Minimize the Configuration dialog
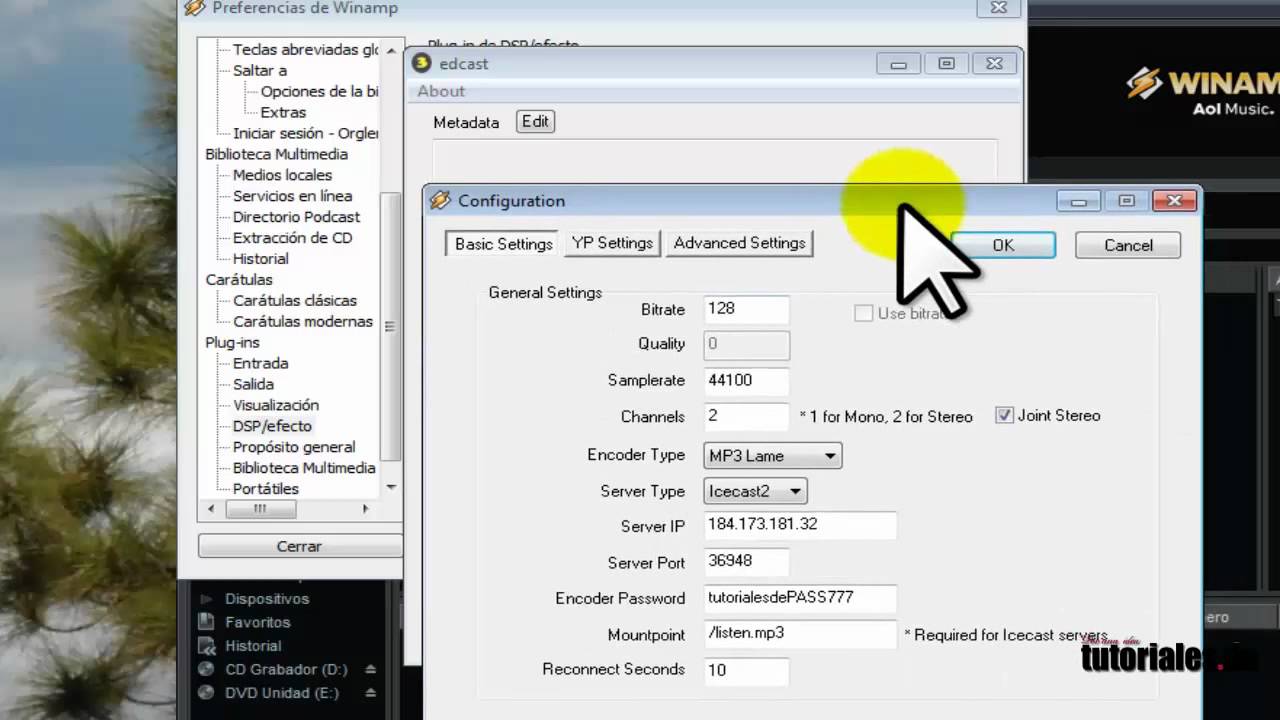This screenshot has width=1280, height=720. click(1078, 201)
